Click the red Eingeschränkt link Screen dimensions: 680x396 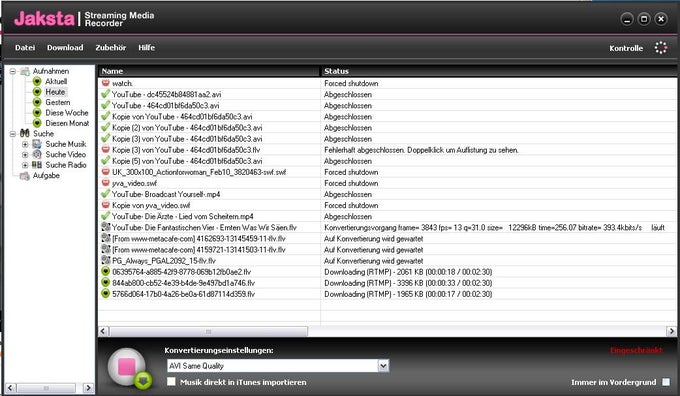(x=636, y=350)
